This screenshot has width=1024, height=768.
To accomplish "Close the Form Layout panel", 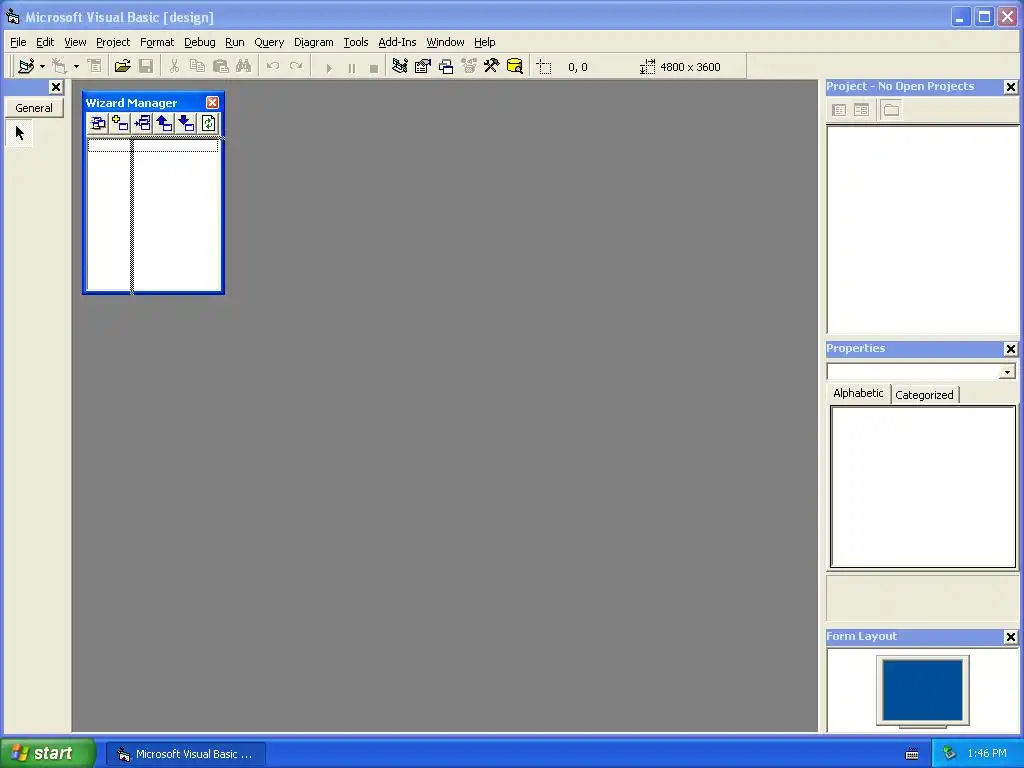I will coord(1010,637).
